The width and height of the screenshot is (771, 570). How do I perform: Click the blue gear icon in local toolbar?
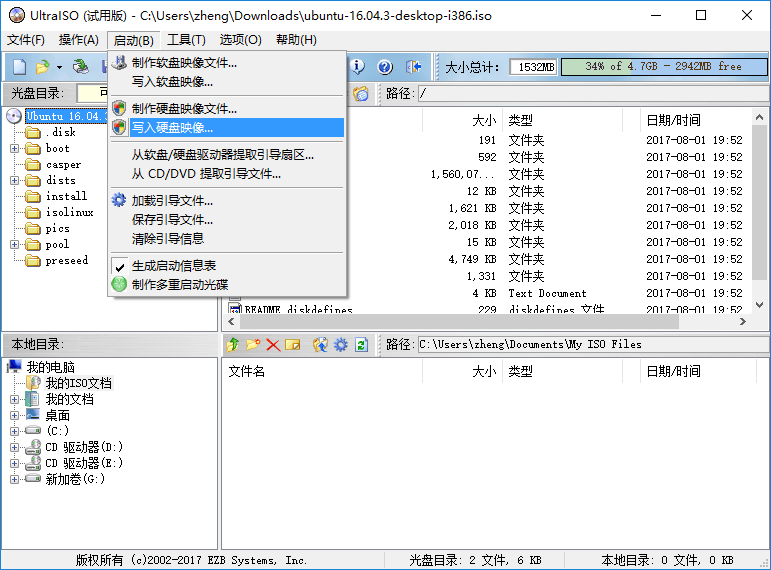[340, 345]
